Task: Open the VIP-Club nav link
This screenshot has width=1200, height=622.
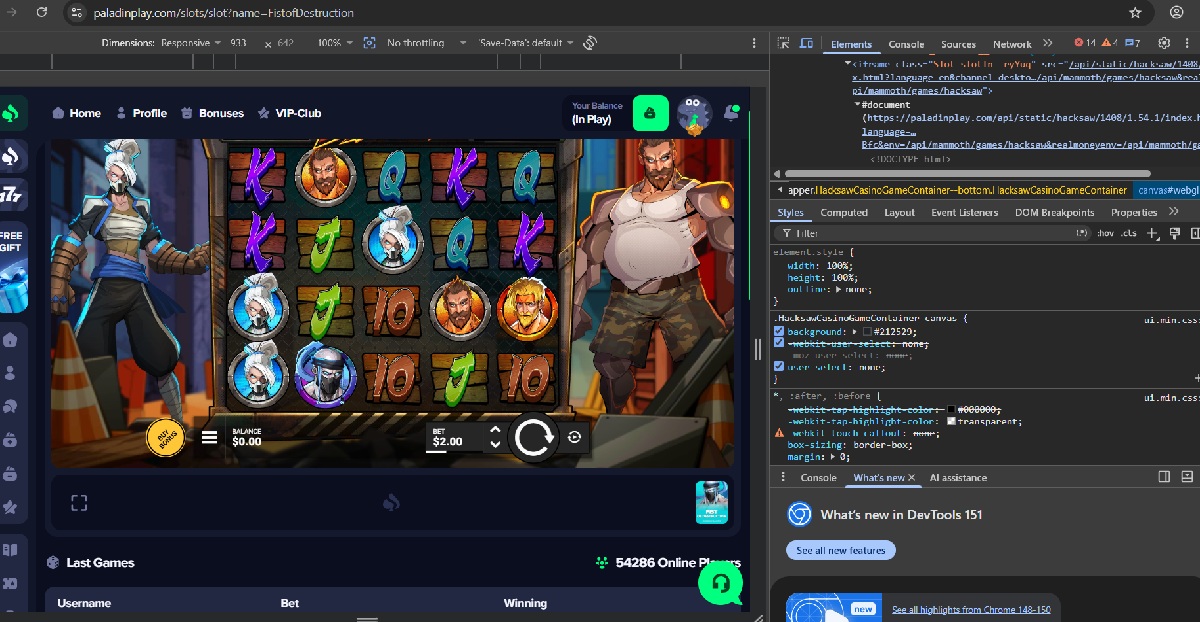Action: click(290, 113)
